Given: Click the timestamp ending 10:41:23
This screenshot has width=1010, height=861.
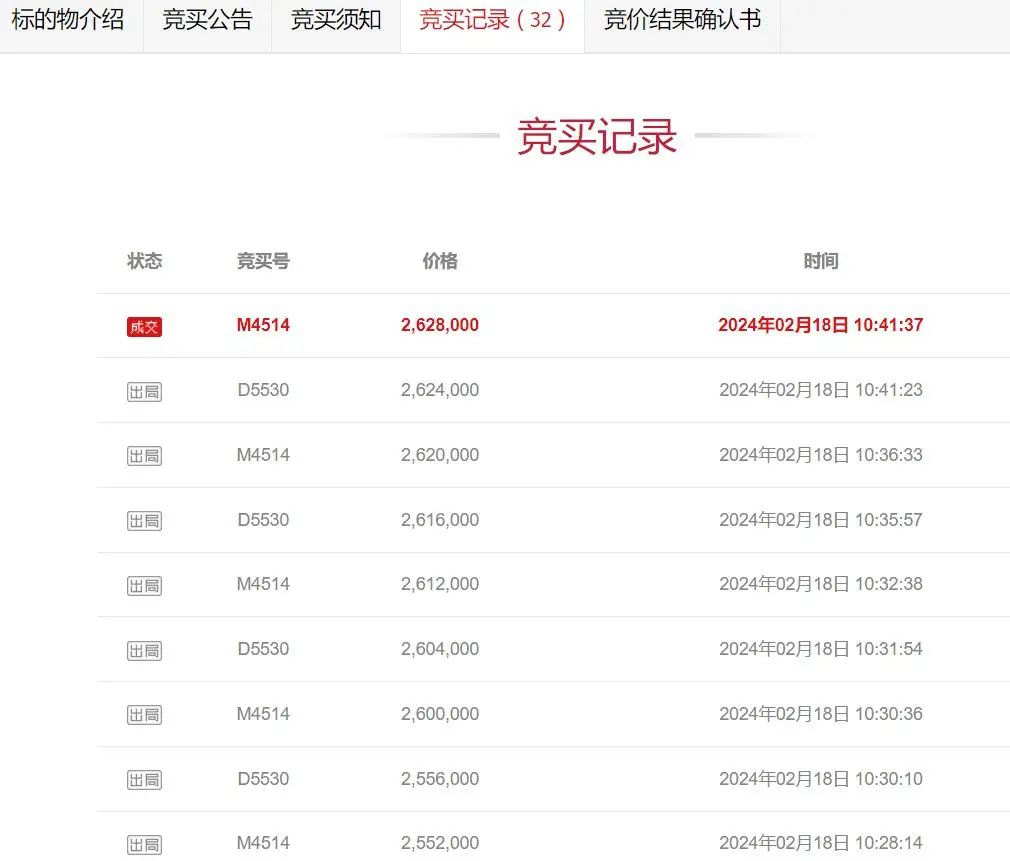Looking at the screenshot, I should point(821,390).
